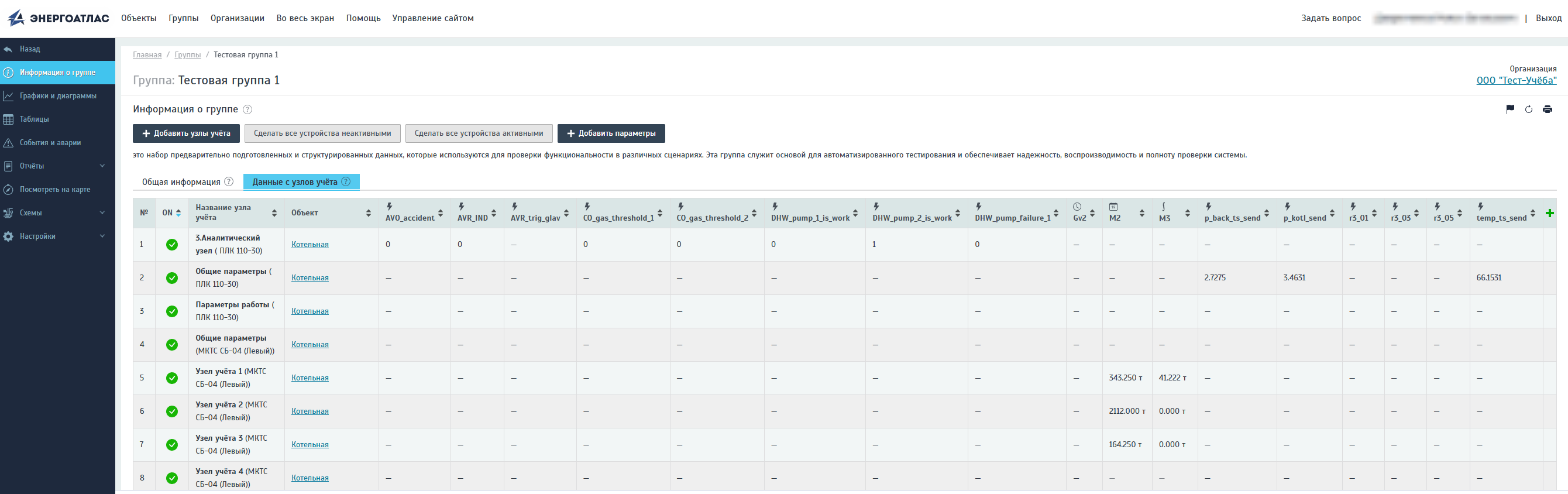The width and height of the screenshot is (1568, 494).
Task: Sort by Название узла учёта arrows
Action: 274,213
